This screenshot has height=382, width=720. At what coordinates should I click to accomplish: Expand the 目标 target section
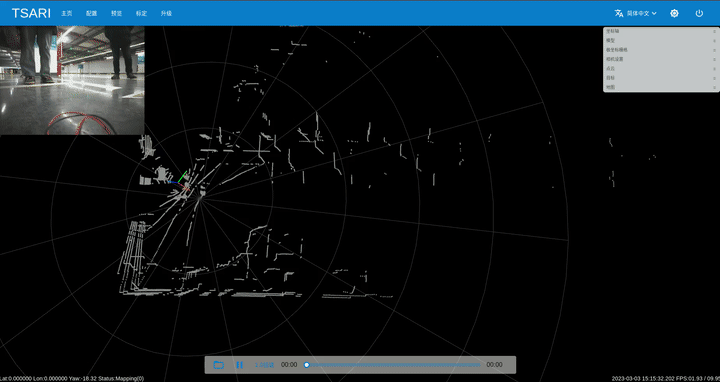click(x=661, y=78)
